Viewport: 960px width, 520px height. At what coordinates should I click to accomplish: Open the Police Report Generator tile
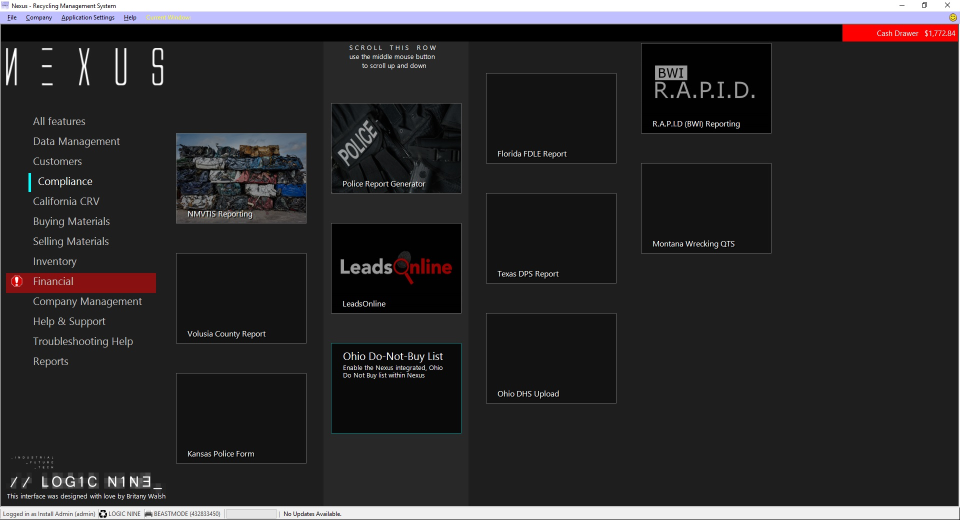coord(396,148)
